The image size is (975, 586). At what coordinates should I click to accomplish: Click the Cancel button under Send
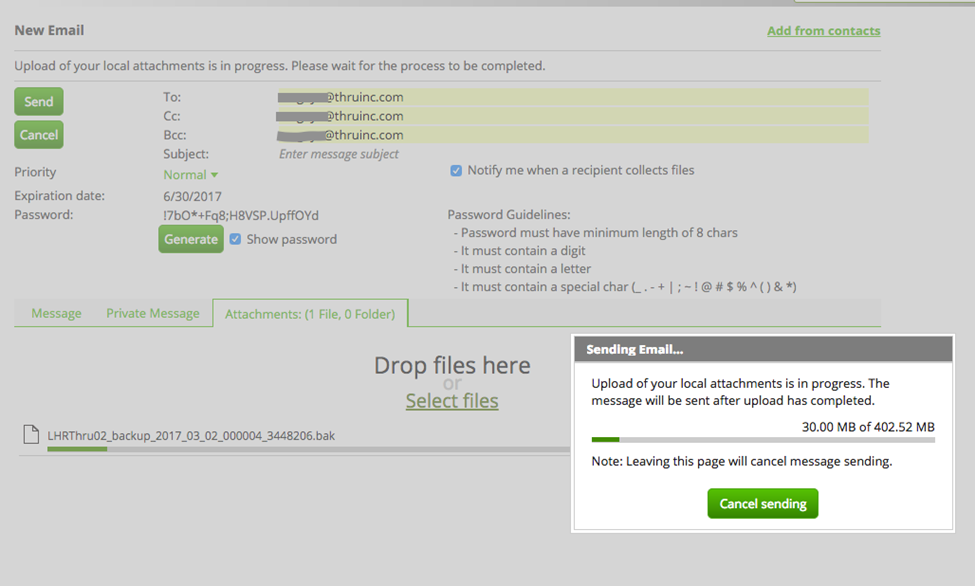[x=39, y=135]
